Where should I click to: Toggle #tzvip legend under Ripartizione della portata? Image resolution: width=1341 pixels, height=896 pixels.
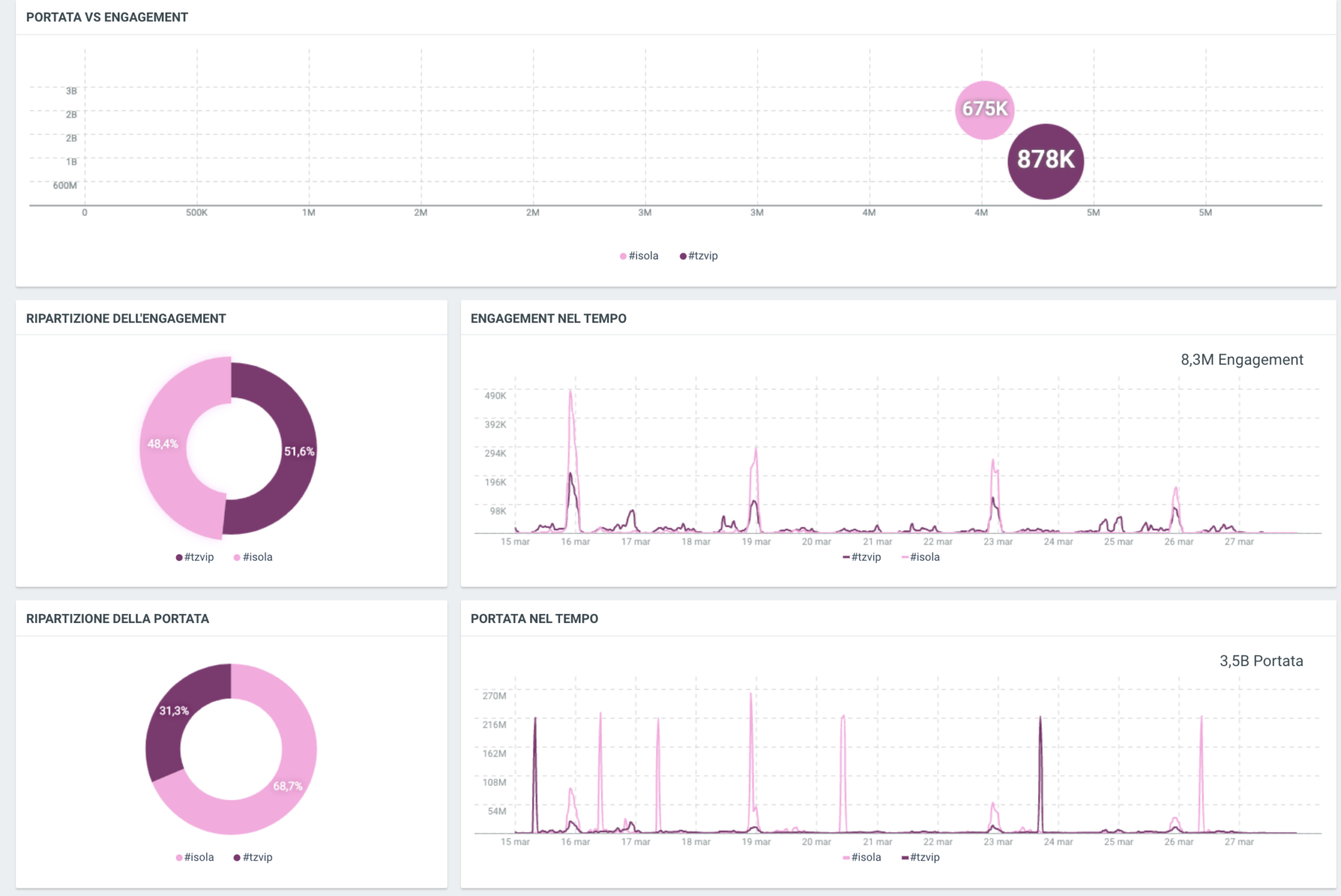[253, 857]
